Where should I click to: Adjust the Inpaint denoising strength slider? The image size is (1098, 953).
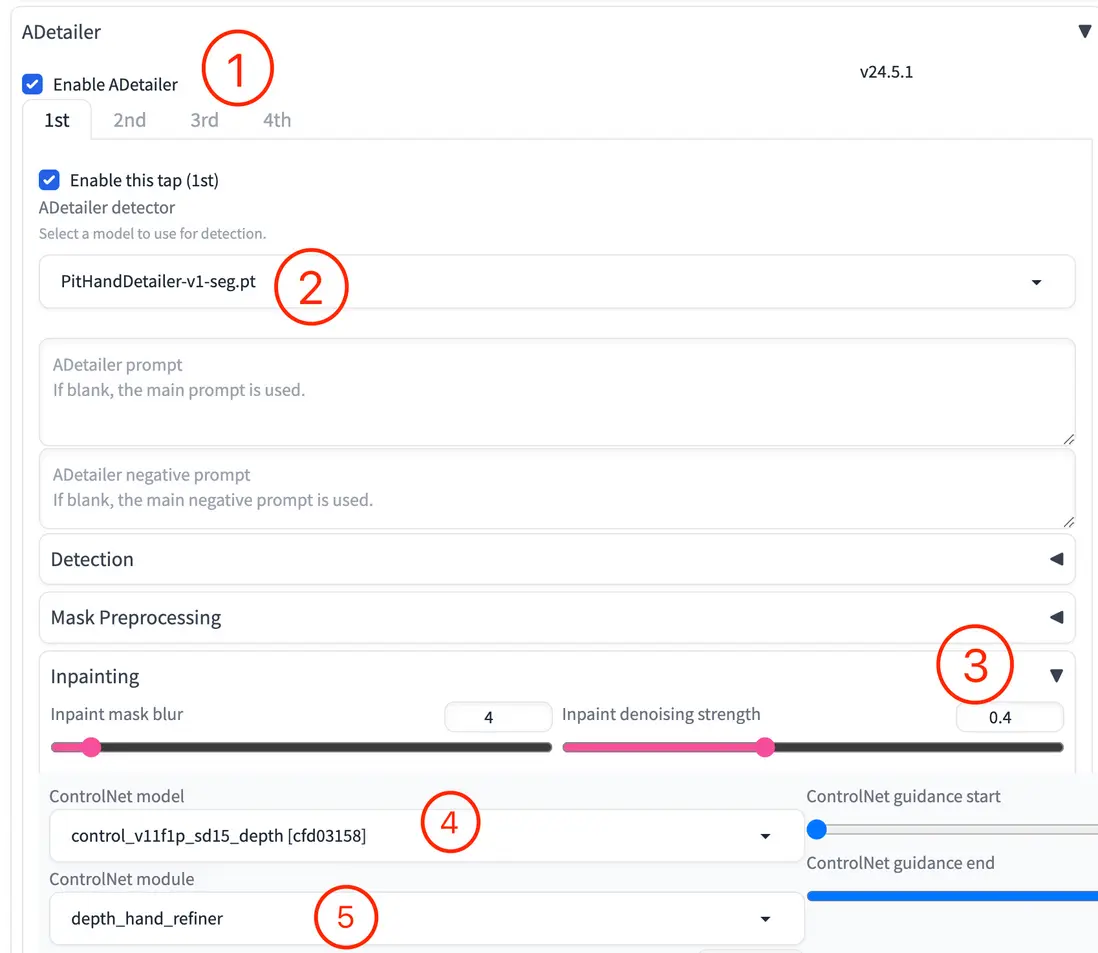point(765,747)
